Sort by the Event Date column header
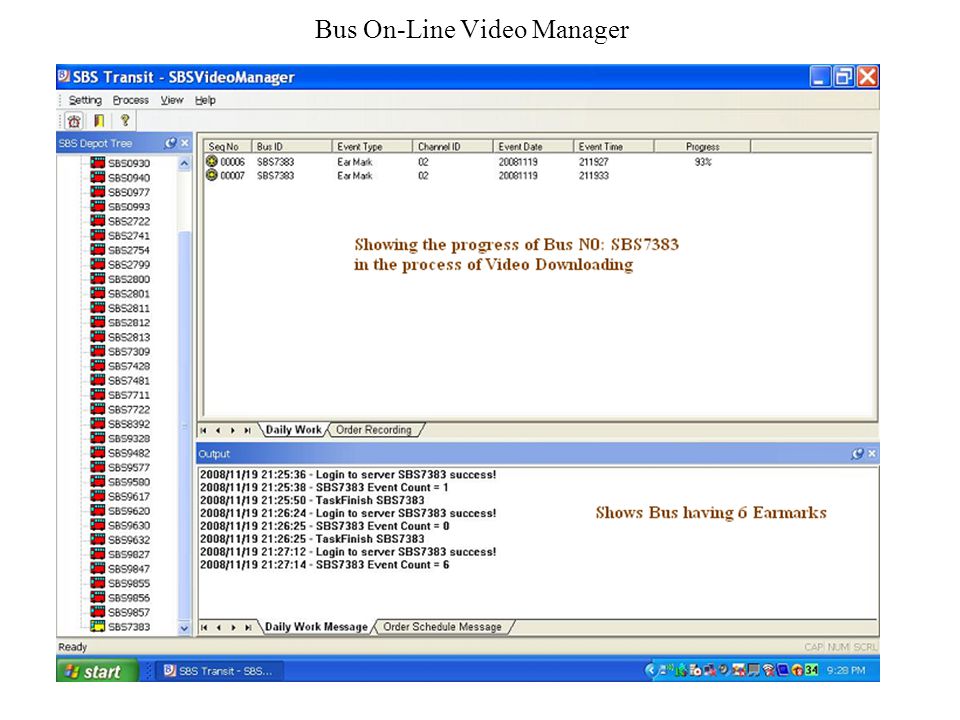This screenshot has height=720, width=960. point(533,146)
